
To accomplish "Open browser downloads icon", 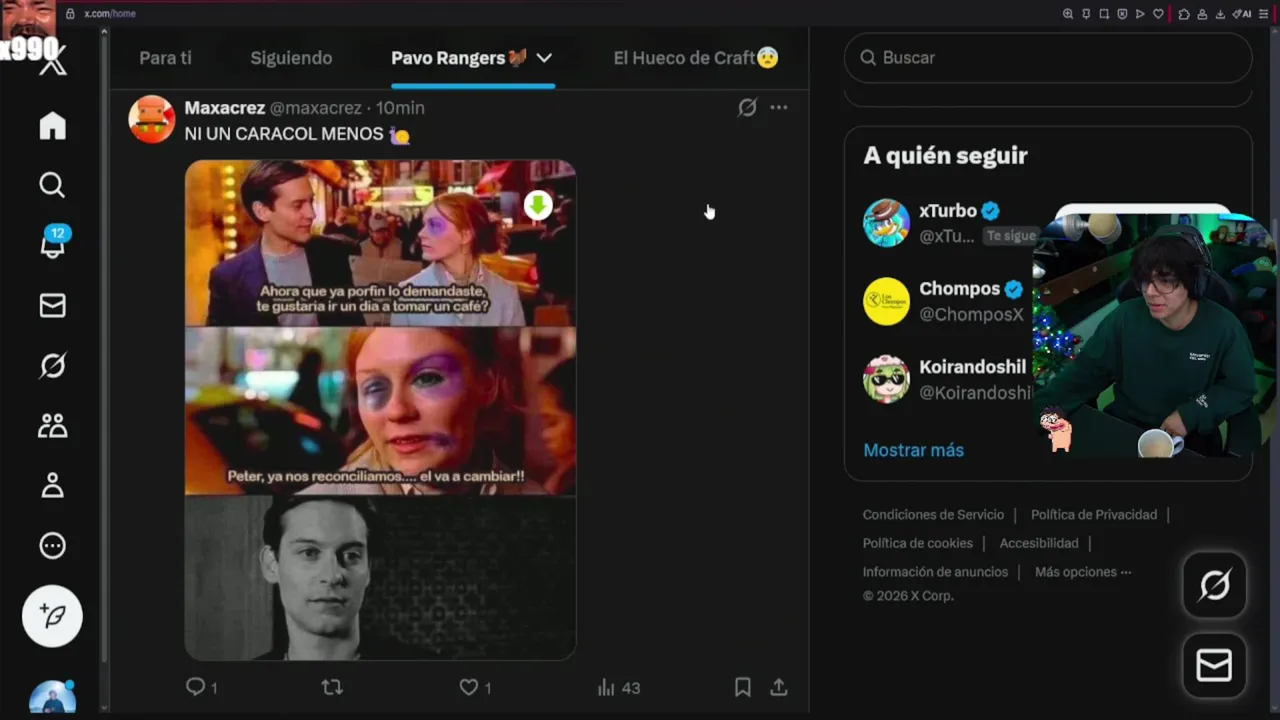I will pyautogui.click(x=1220, y=14).
